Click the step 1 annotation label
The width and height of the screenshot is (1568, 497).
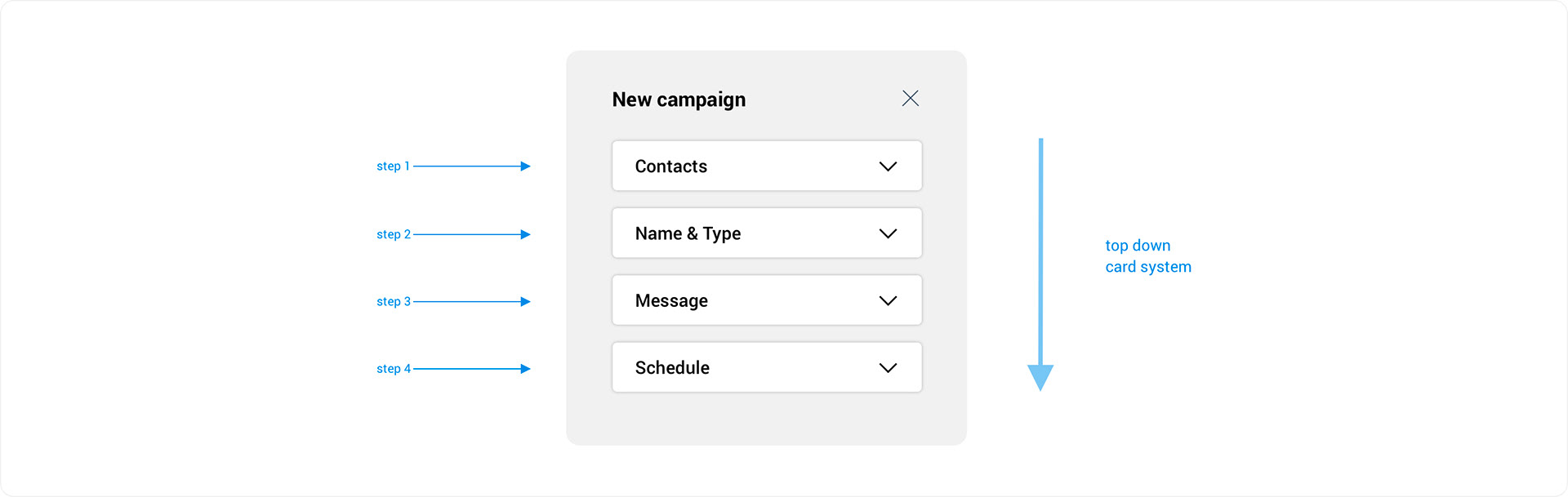click(x=393, y=166)
